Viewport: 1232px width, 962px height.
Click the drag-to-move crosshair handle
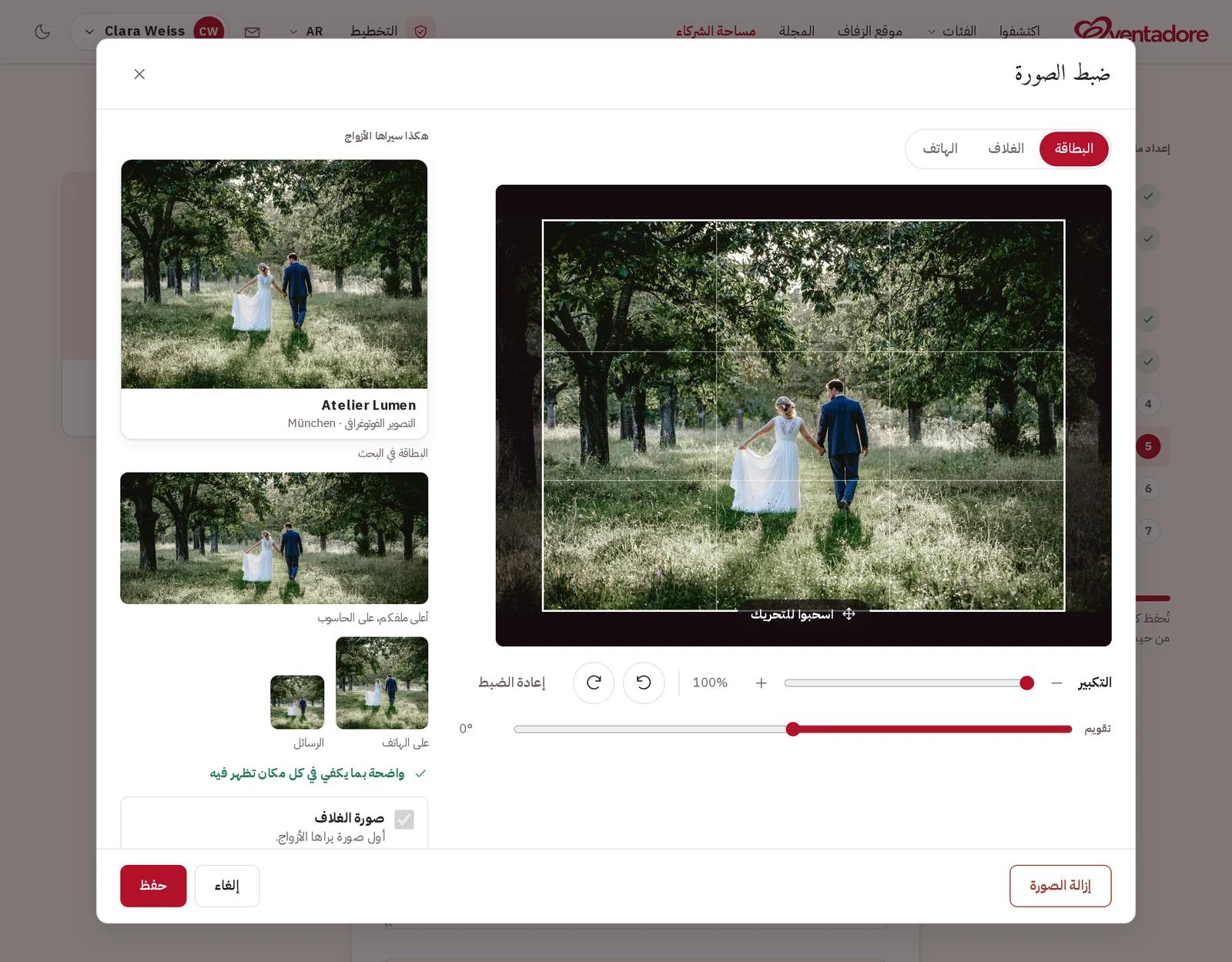coord(849,614)
